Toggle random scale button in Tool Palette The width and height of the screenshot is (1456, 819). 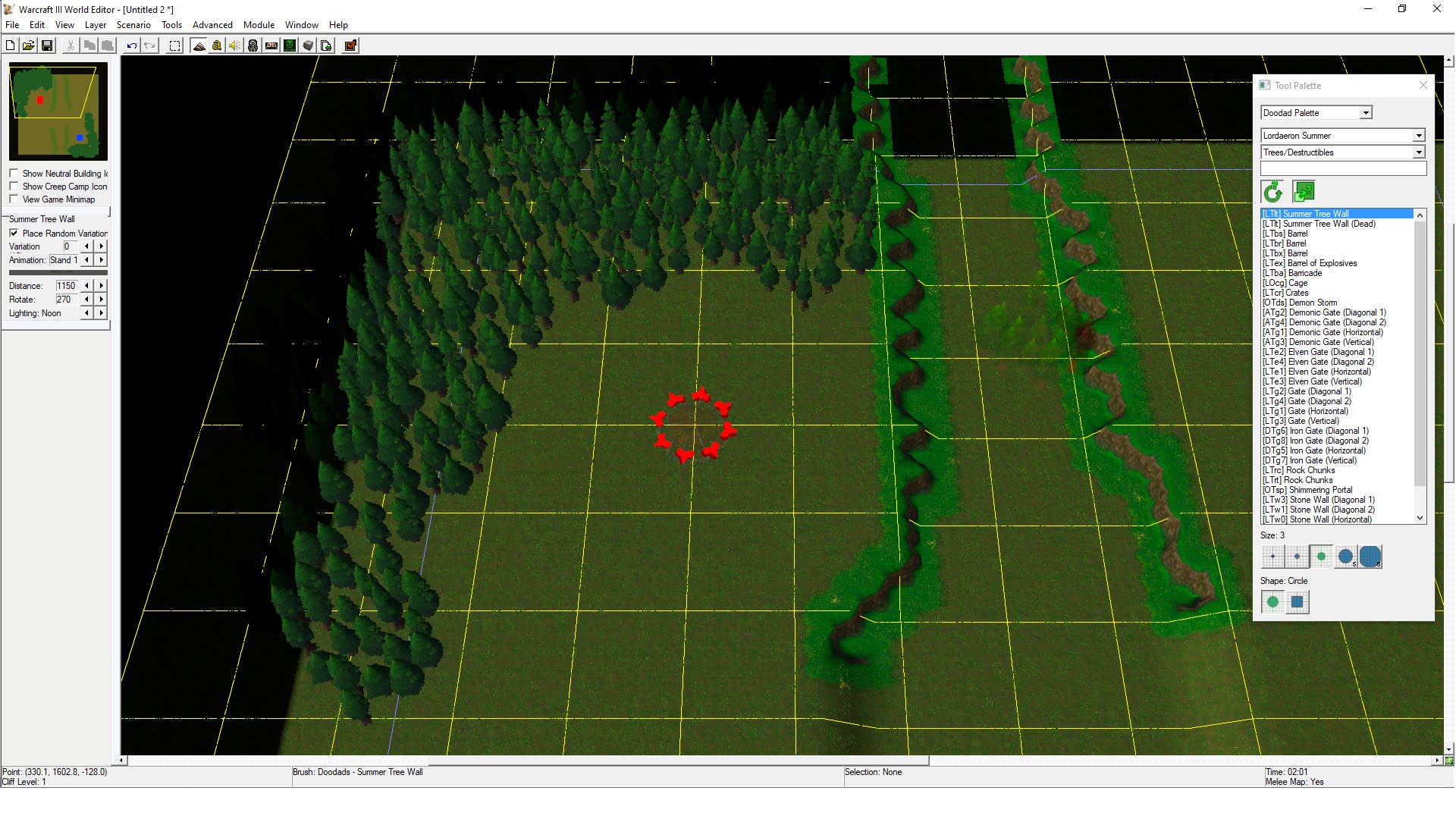1304,191
